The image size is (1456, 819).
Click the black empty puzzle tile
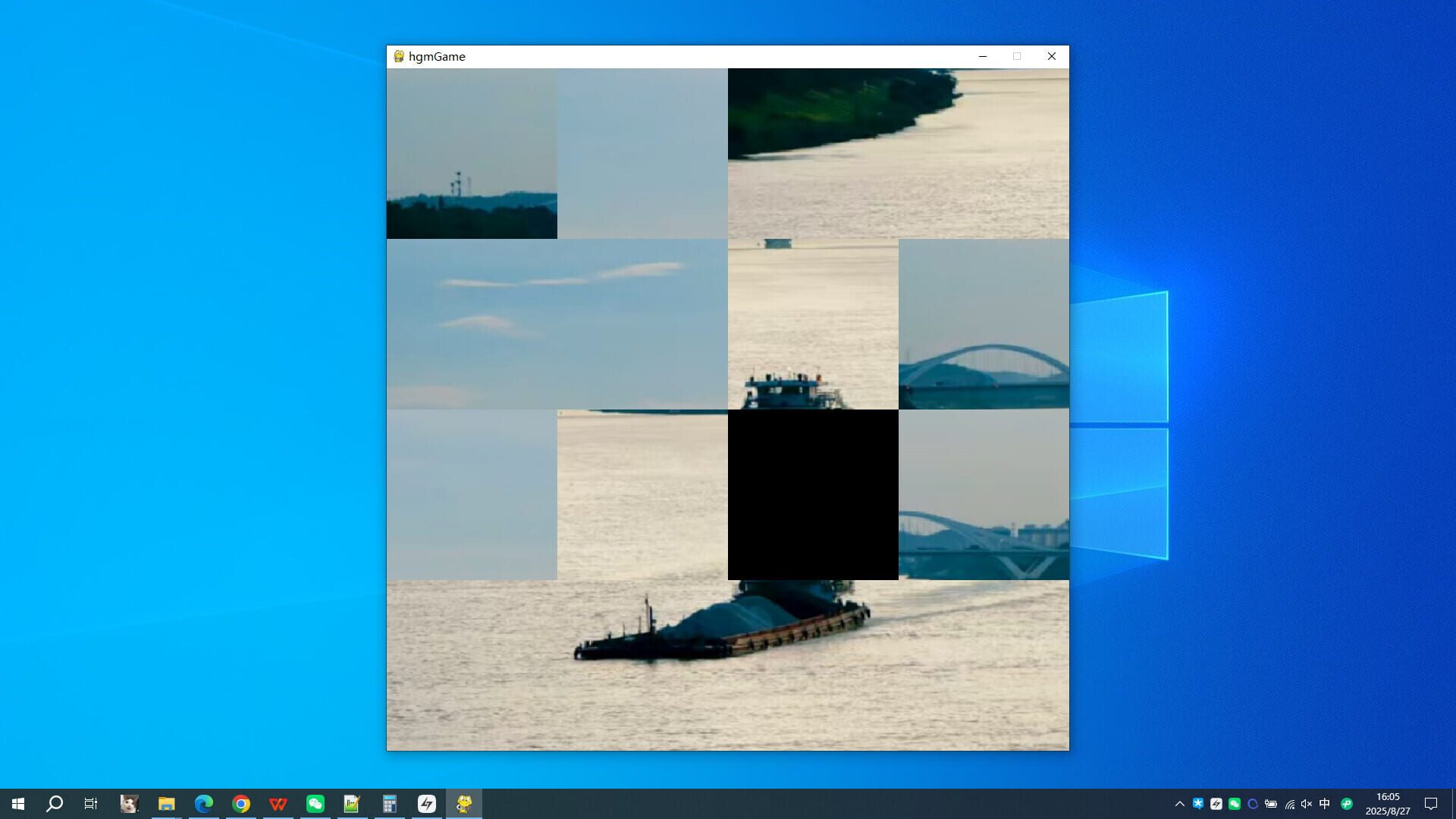(813, 494)
